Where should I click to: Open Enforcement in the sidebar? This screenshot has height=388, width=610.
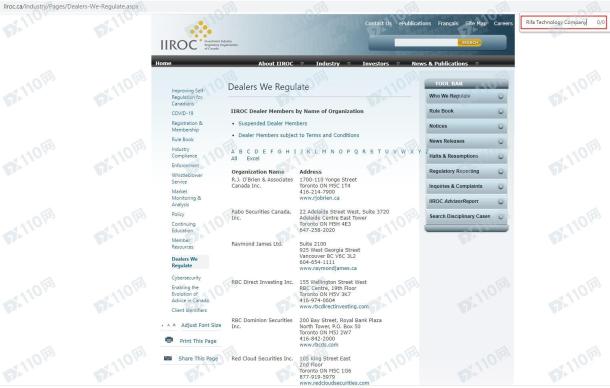point(185,165)
